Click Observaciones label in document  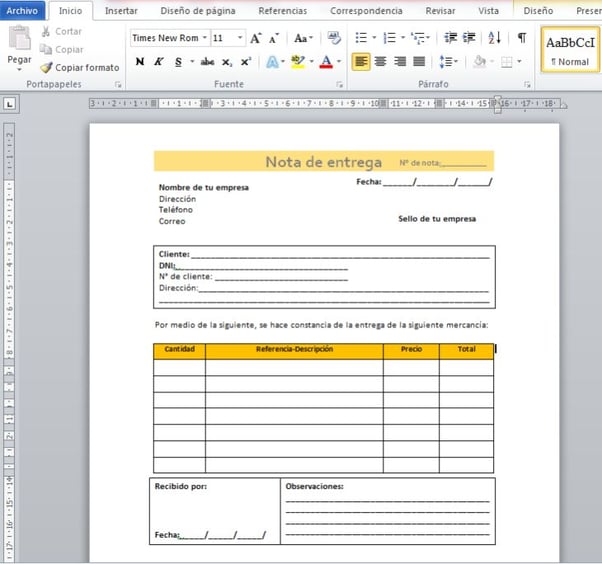click(x=314, y=486)
